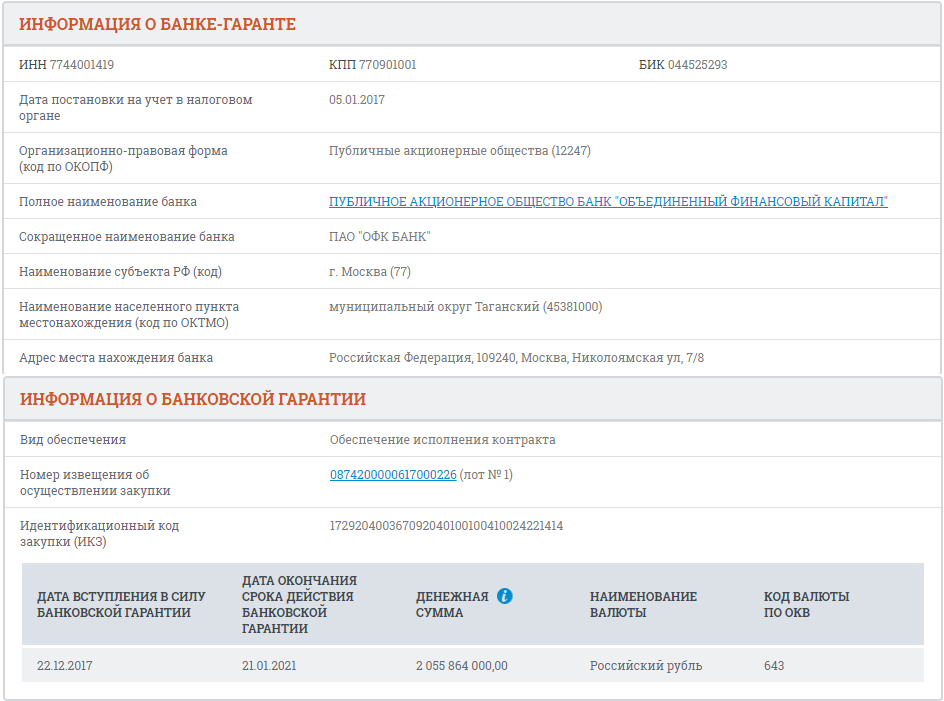Screen dimensions: 944x701
Task: Select the expiry date cell 21.01.2021
Action: click(x=269, y=665)
